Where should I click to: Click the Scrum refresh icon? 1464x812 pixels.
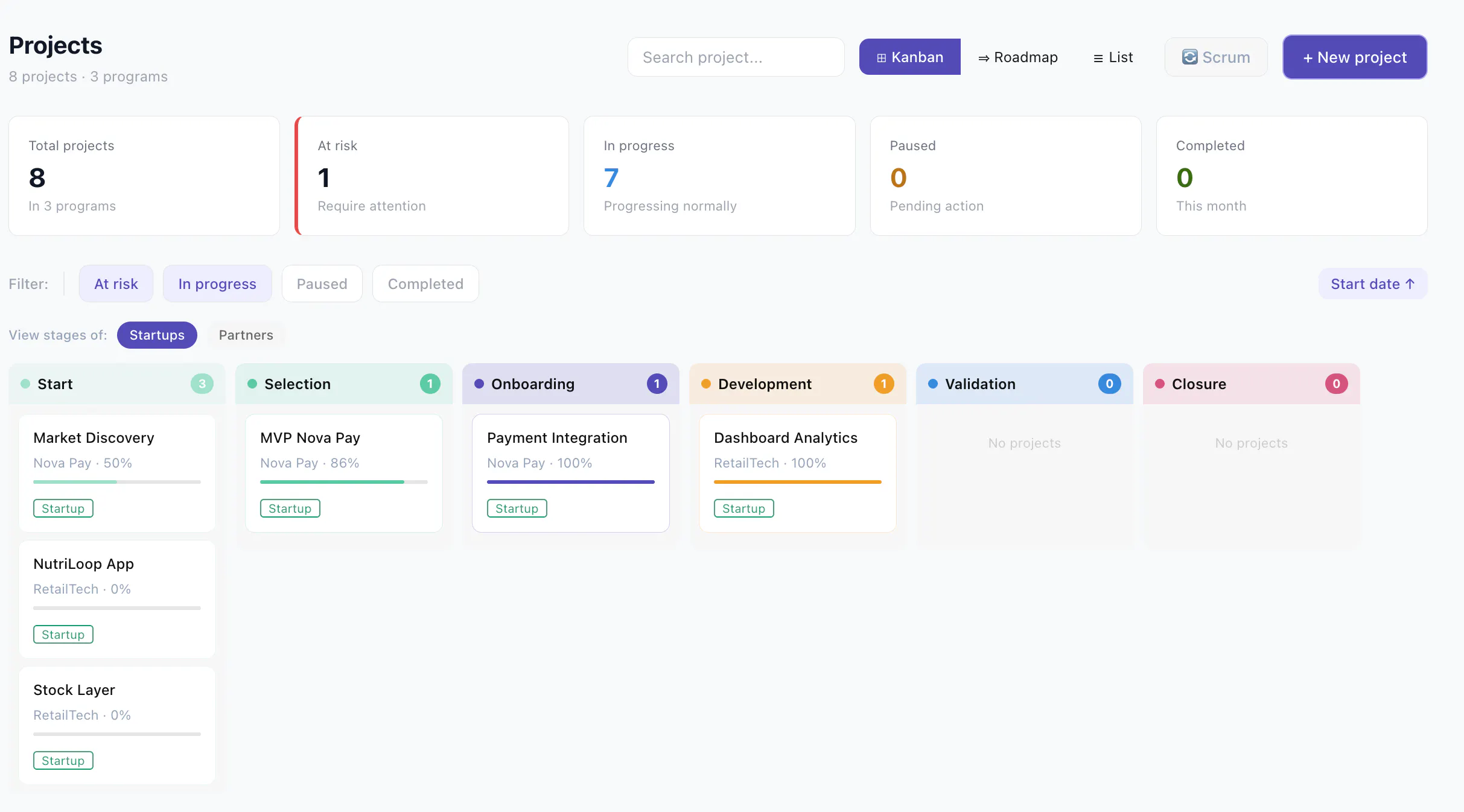[1189, 57]
